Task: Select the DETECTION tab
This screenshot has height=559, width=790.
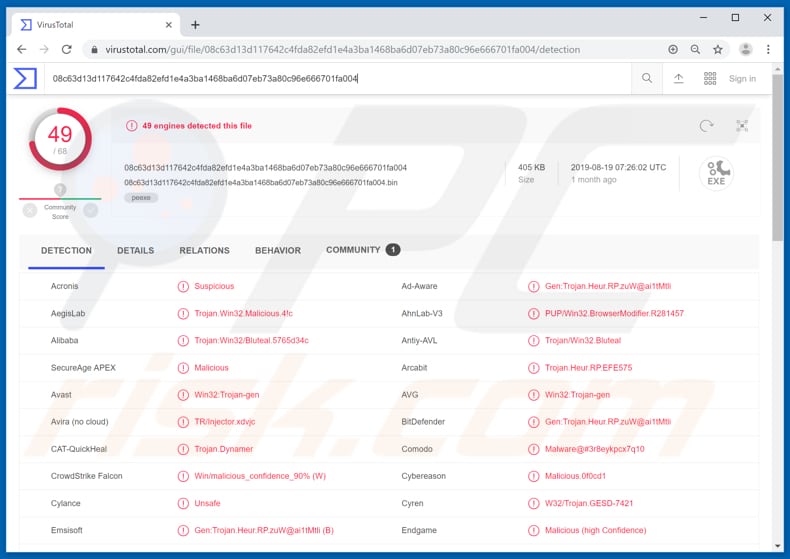Action: coord(67,250)
